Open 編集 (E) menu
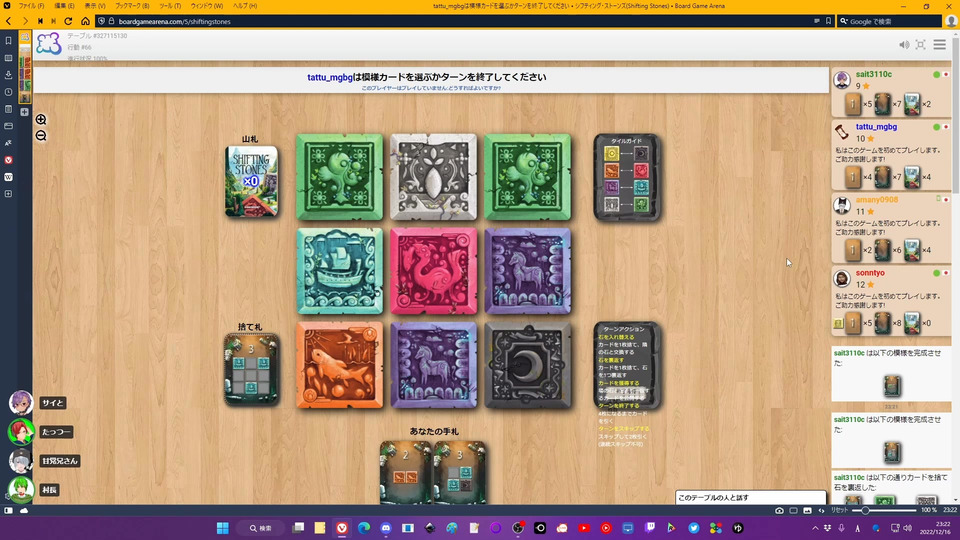 coord(64,6)
